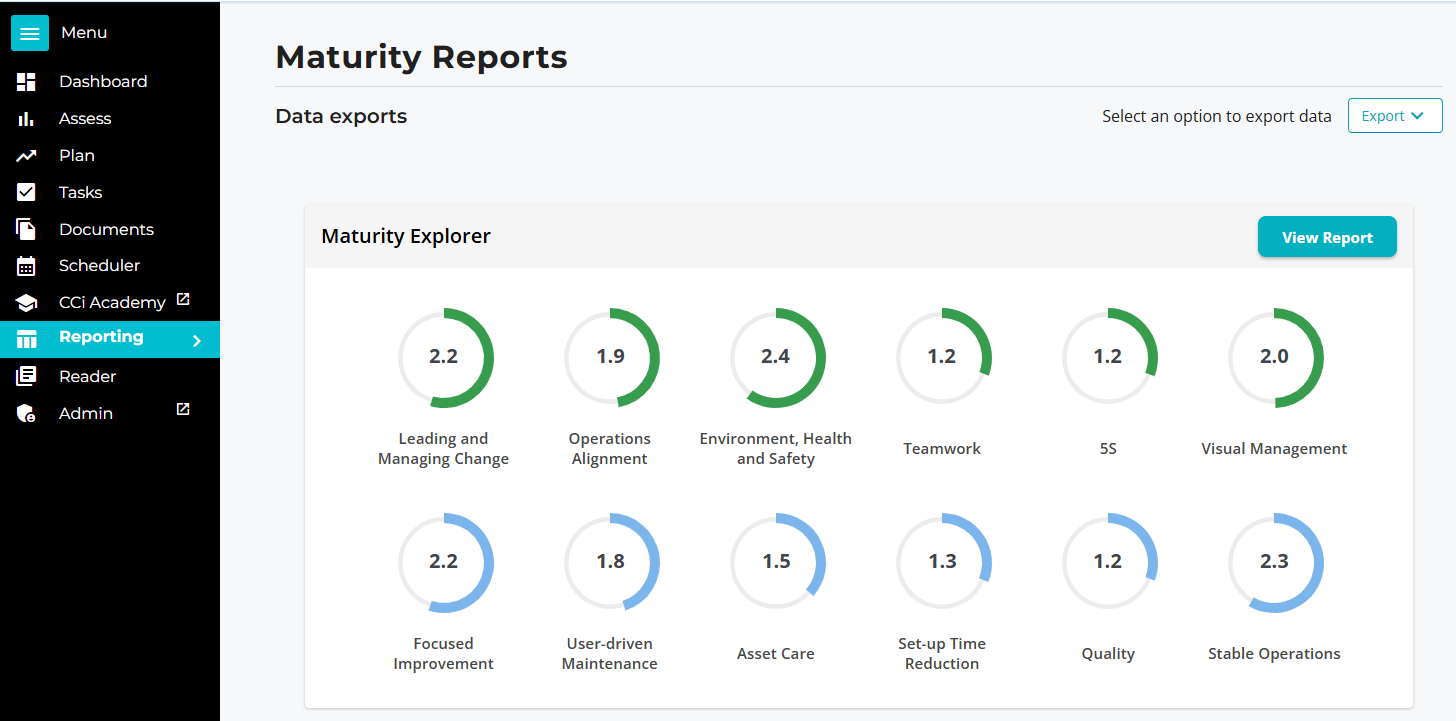
Task: Click the Tasks checkmark icon
Action: [x=27, y=192]
